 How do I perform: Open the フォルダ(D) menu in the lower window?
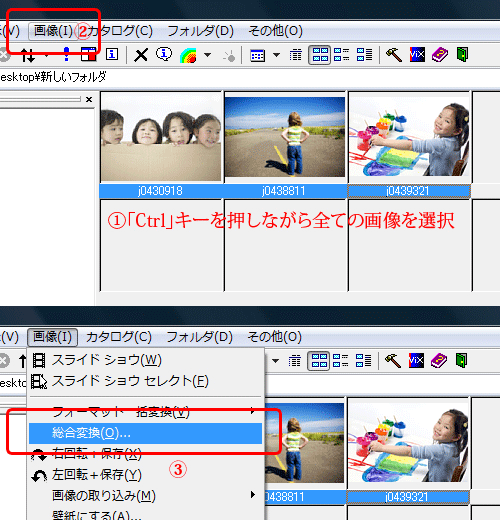tap(199, 337)
